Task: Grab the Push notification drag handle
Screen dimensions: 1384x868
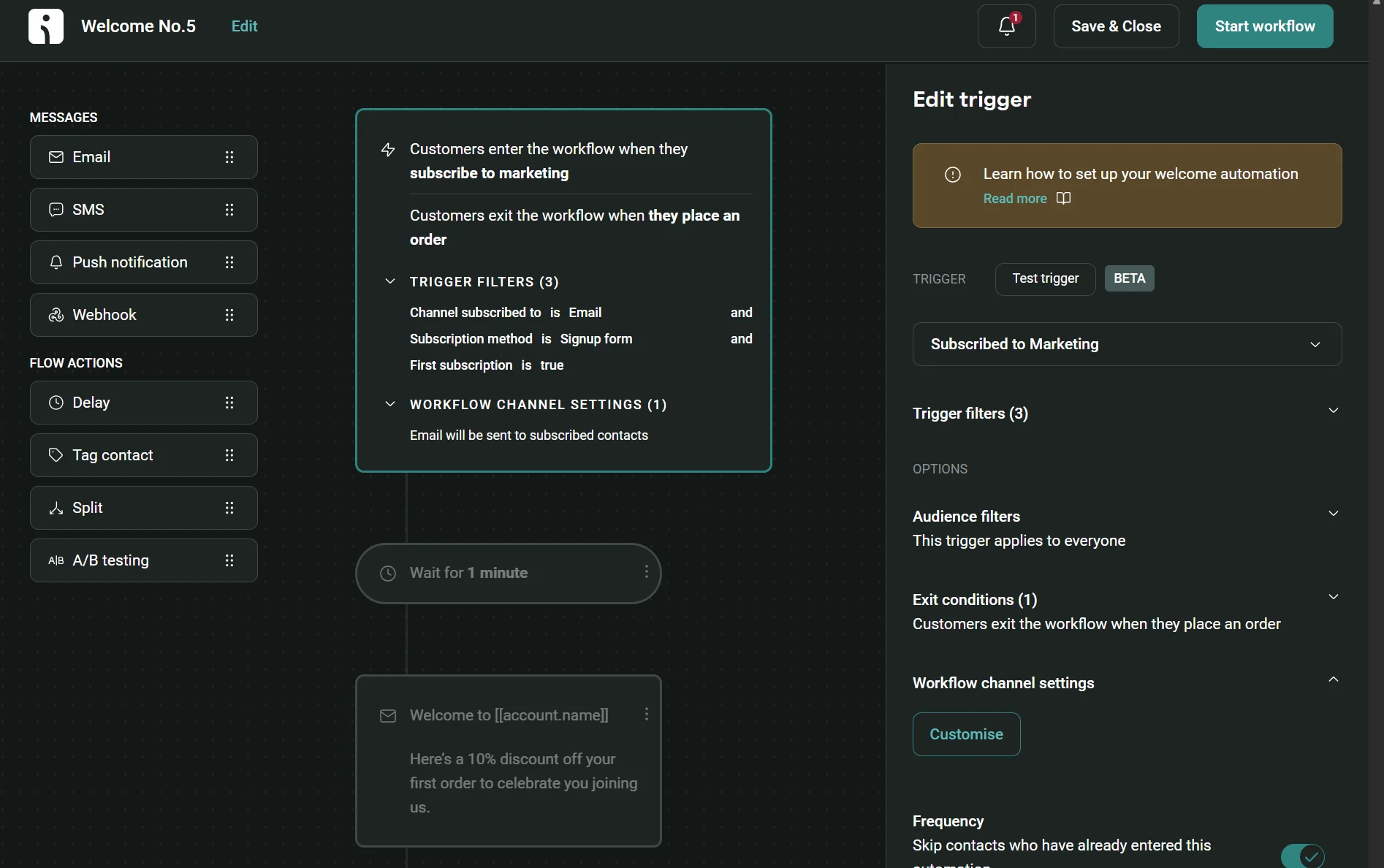Action: (x=229, y=262)
